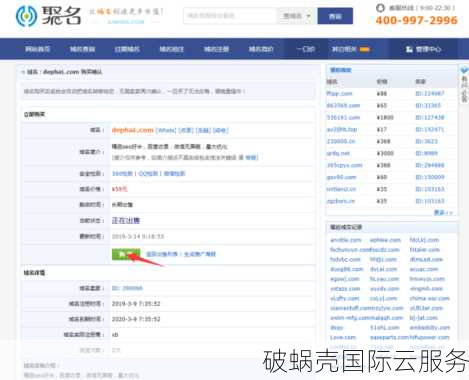Click the blue search button in the header

coord(335,16)
